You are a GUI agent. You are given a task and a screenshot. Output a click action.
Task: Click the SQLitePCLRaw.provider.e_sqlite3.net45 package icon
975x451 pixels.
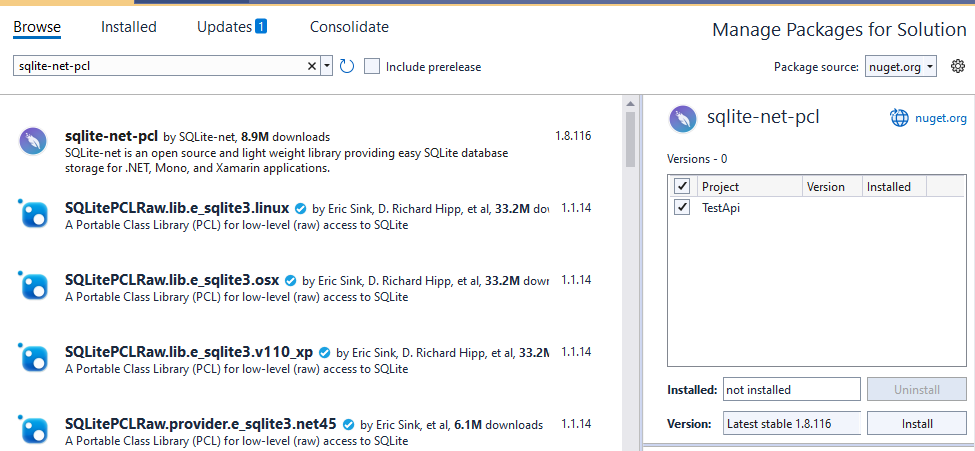point(32,429)
